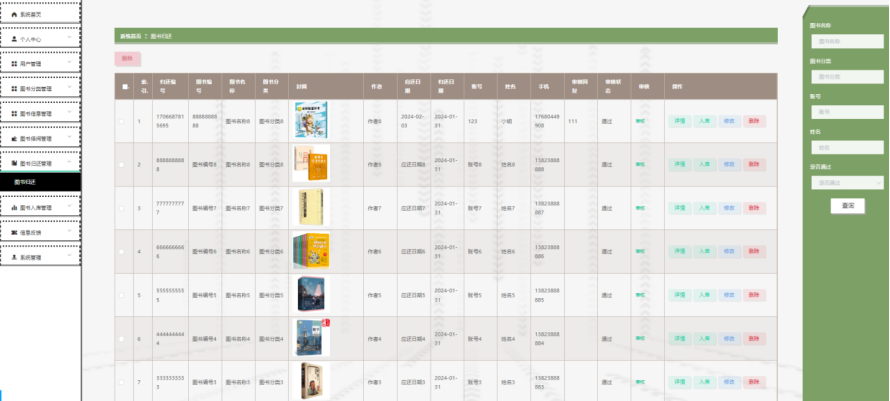
Task: Expand 图书分类管理 menu chevron
Action: coord(69,87)
